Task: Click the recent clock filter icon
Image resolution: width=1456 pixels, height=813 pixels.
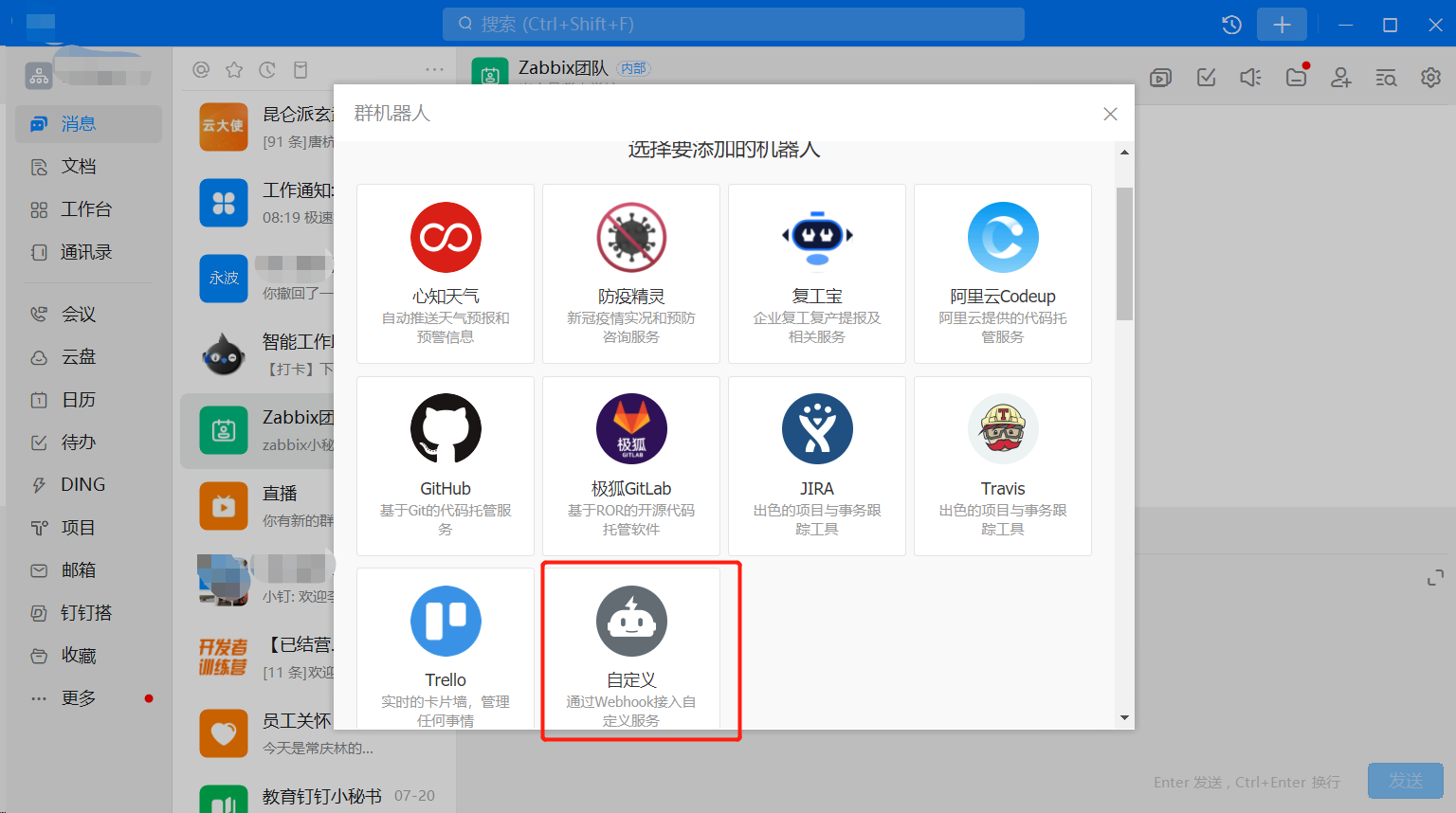Action: click(x=267, y=69)
